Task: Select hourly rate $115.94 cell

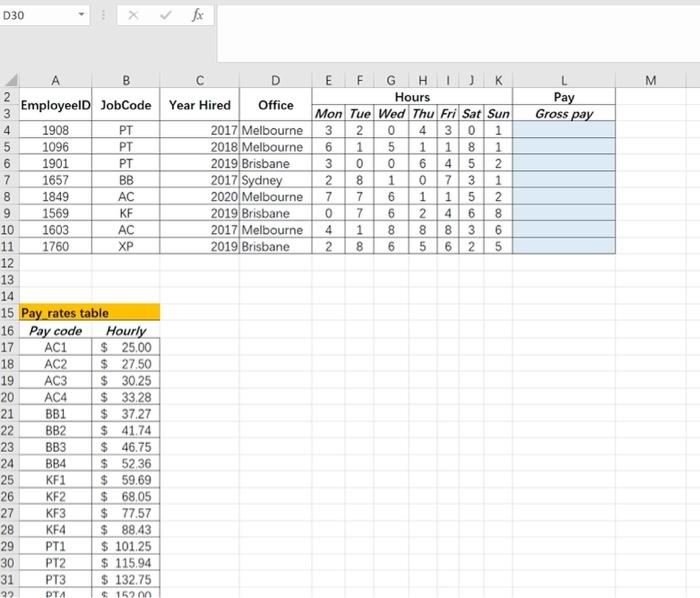Action: pos(126,563)
